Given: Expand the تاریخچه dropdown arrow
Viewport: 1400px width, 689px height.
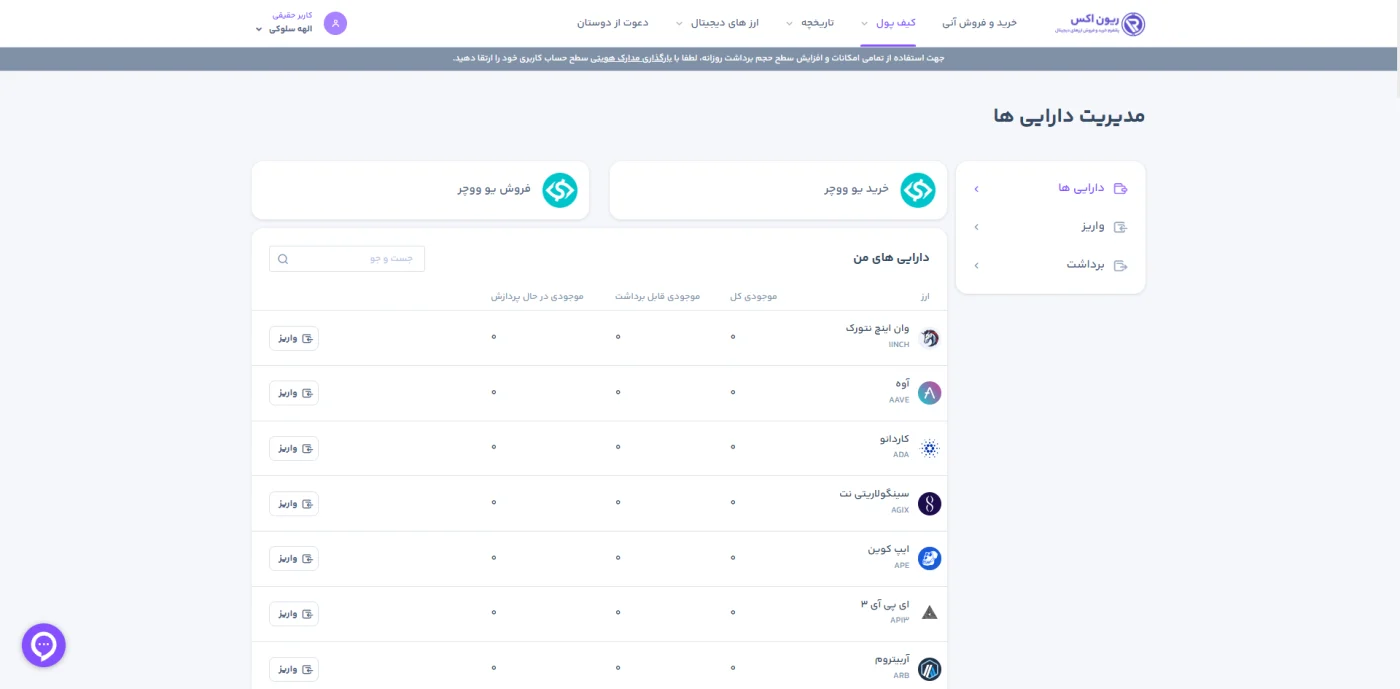Looking at the screenshot, I should 789,23.
